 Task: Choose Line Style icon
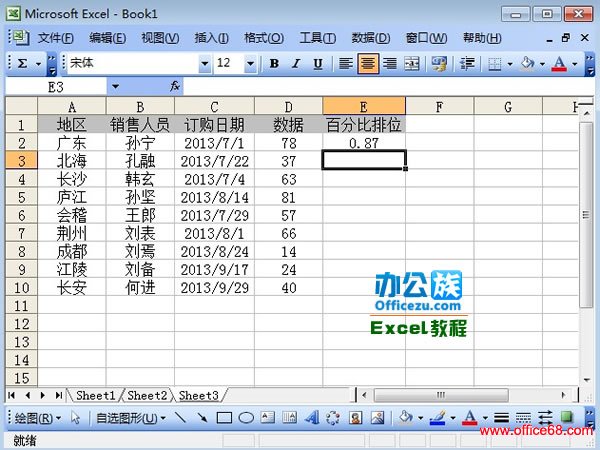coord(501,418)
